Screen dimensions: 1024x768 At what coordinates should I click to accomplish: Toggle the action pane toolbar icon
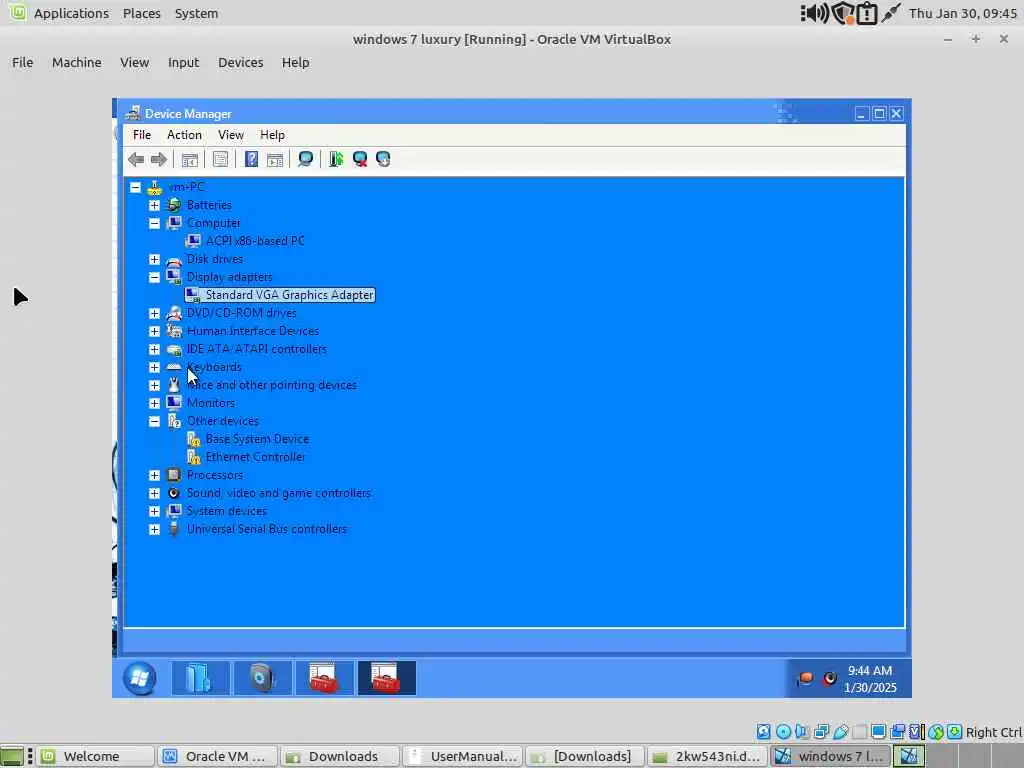point(275,159)
